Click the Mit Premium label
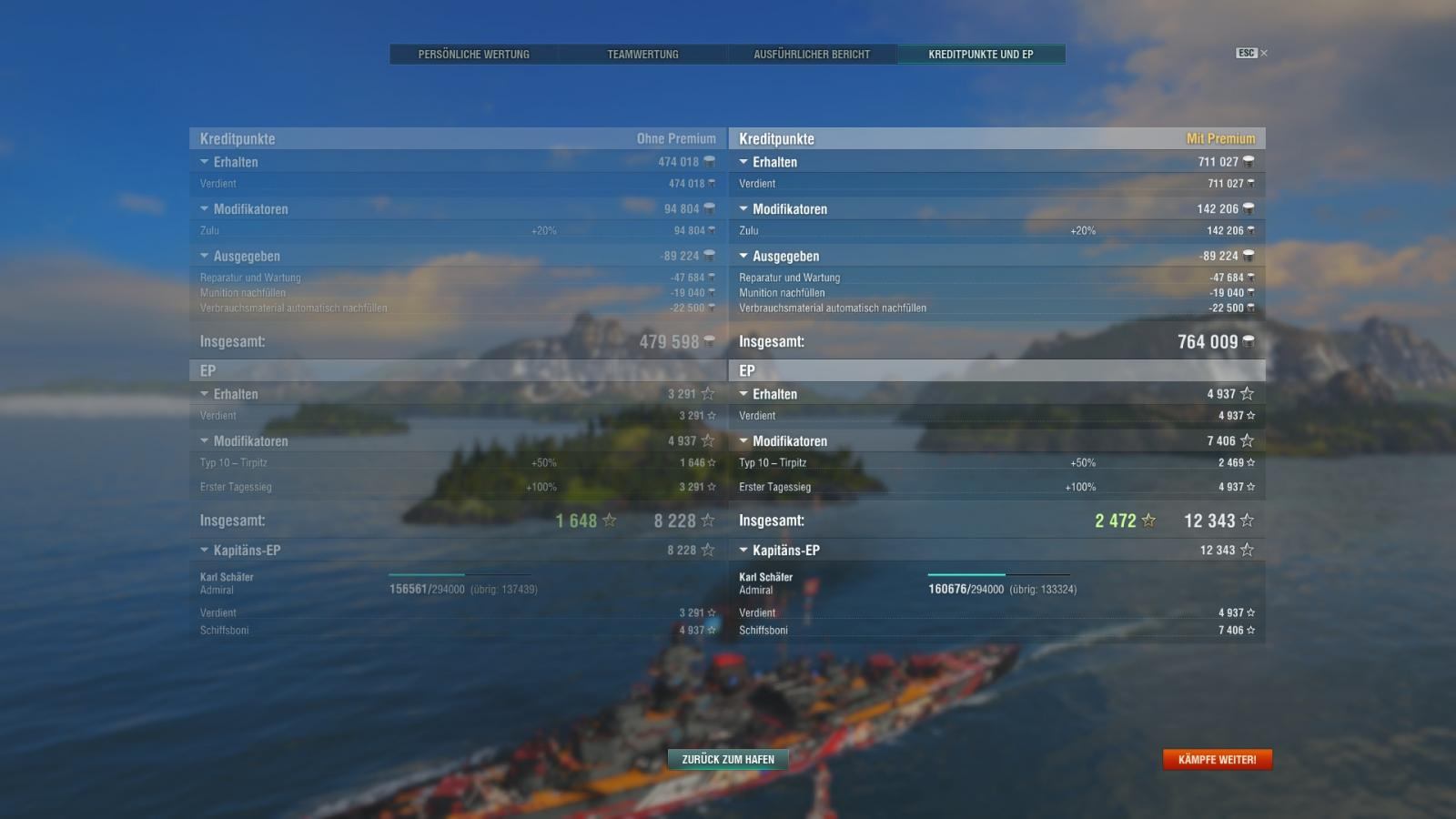 pyautogui.click(x=1220, y=138)
